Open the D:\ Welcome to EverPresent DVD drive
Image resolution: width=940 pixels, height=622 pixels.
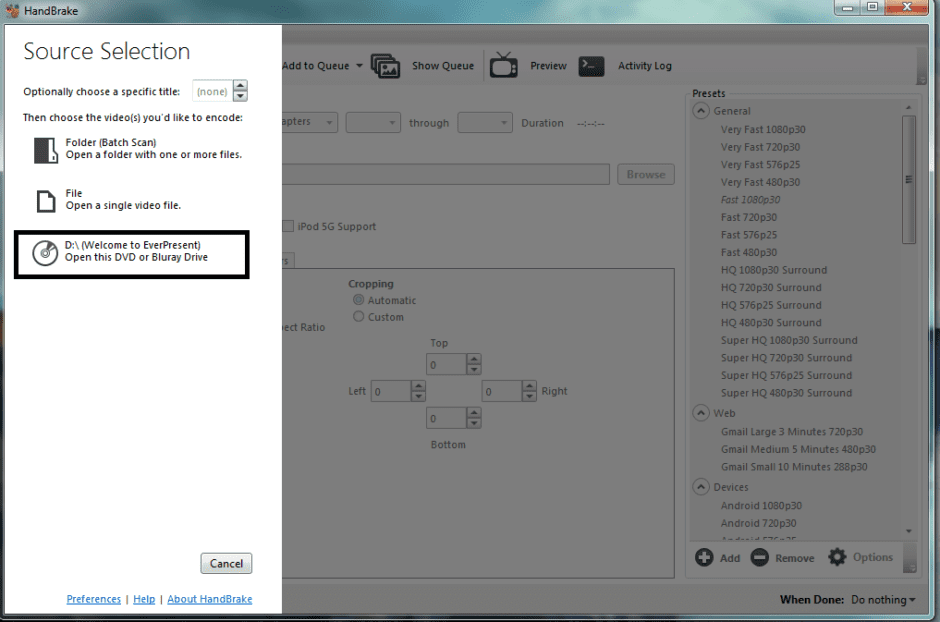coord(130,253)
